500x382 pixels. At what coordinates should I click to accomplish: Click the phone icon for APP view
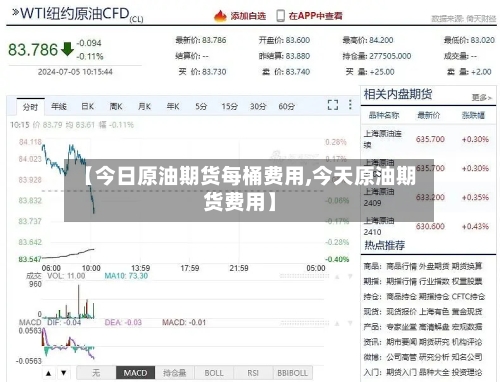tap(281, 16)
